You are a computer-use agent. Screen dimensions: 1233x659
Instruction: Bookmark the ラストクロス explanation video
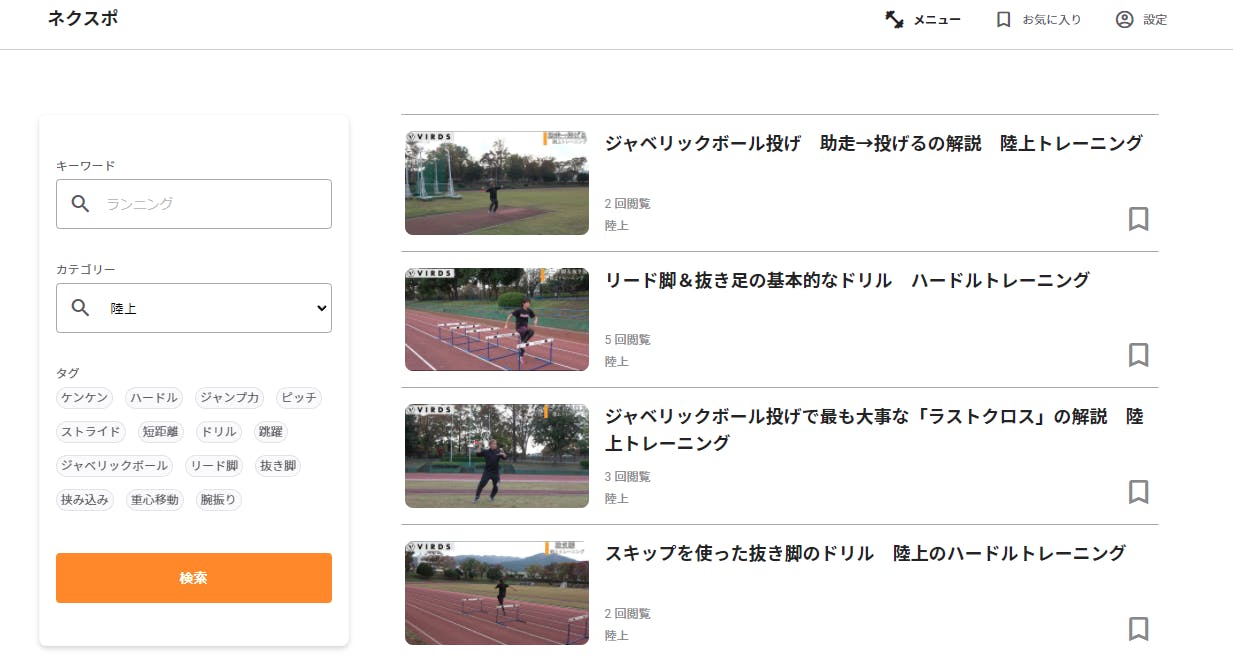click(1138, 492)
